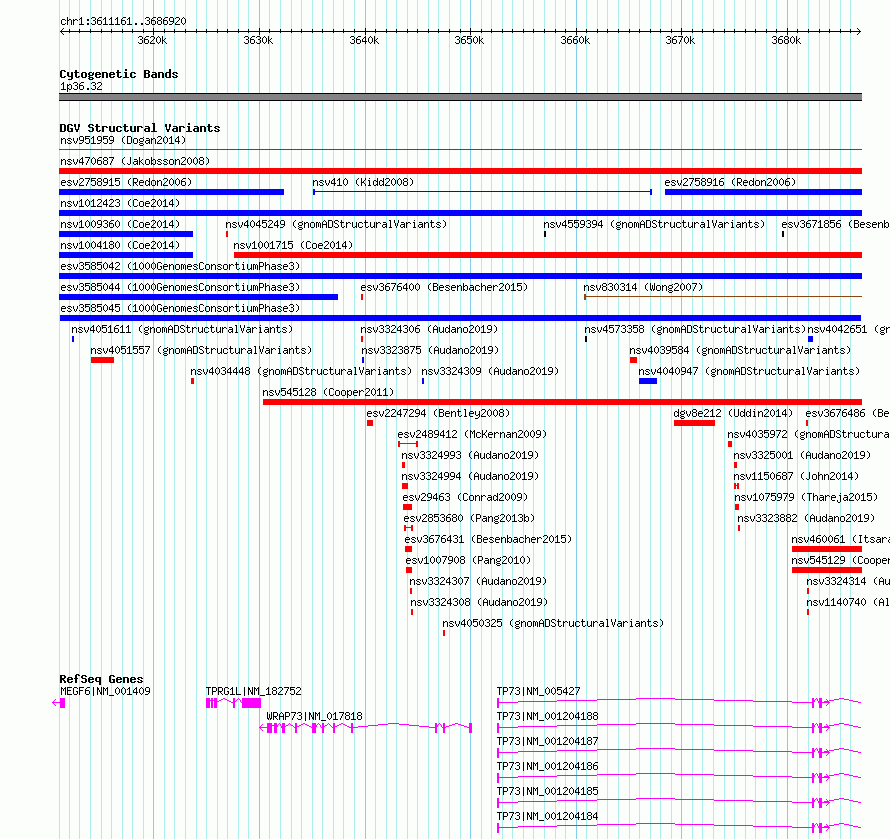Open nsv1075979 (Thareja2015) label
Image resolution: width=890 pixels, height=839 pixels.
pyautogui.click(x=806, y=497)
